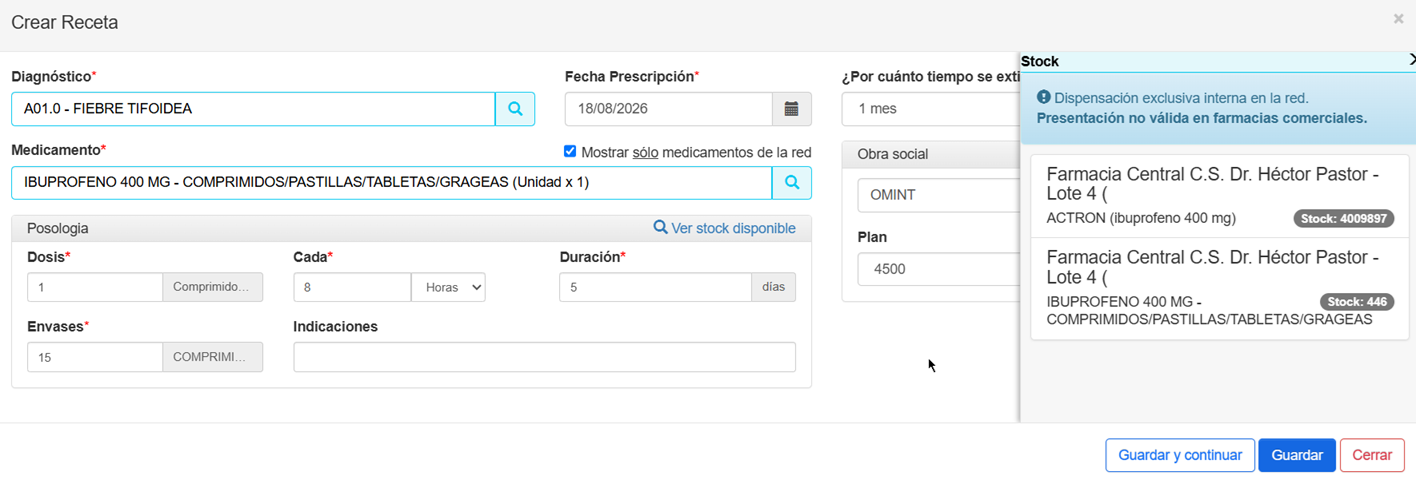Click the Duración days input field

click(x=655, y=287)
